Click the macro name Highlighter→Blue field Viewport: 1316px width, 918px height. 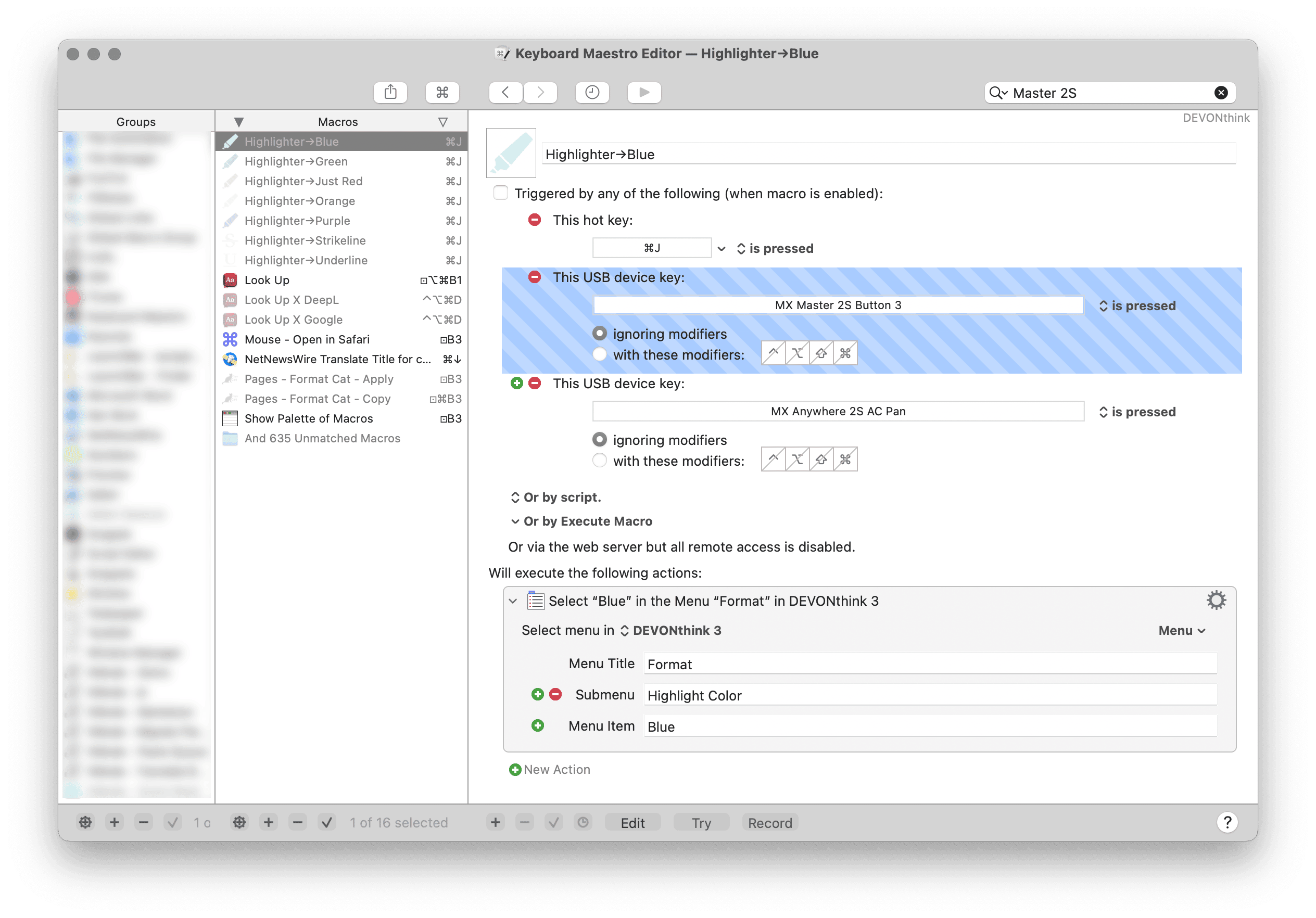tap(889, 154)
